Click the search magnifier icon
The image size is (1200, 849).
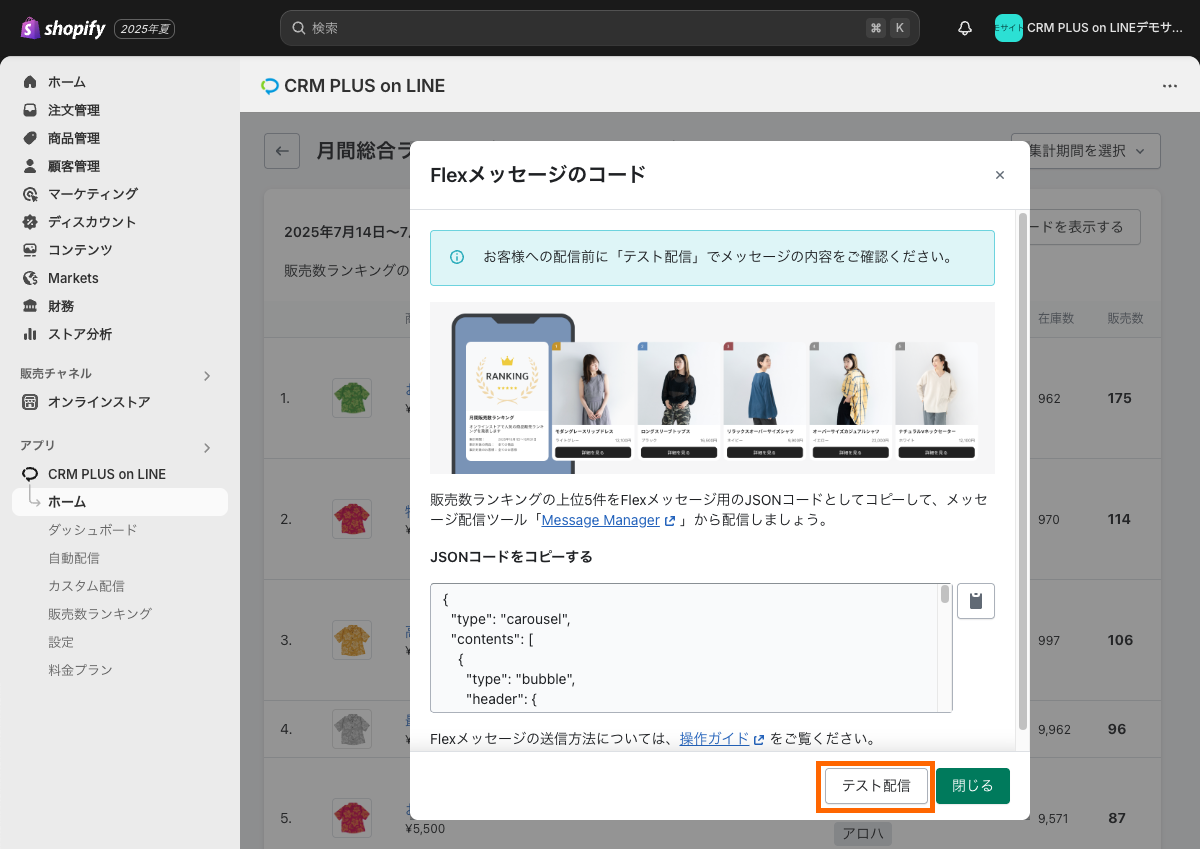click(x=298, y=28)
